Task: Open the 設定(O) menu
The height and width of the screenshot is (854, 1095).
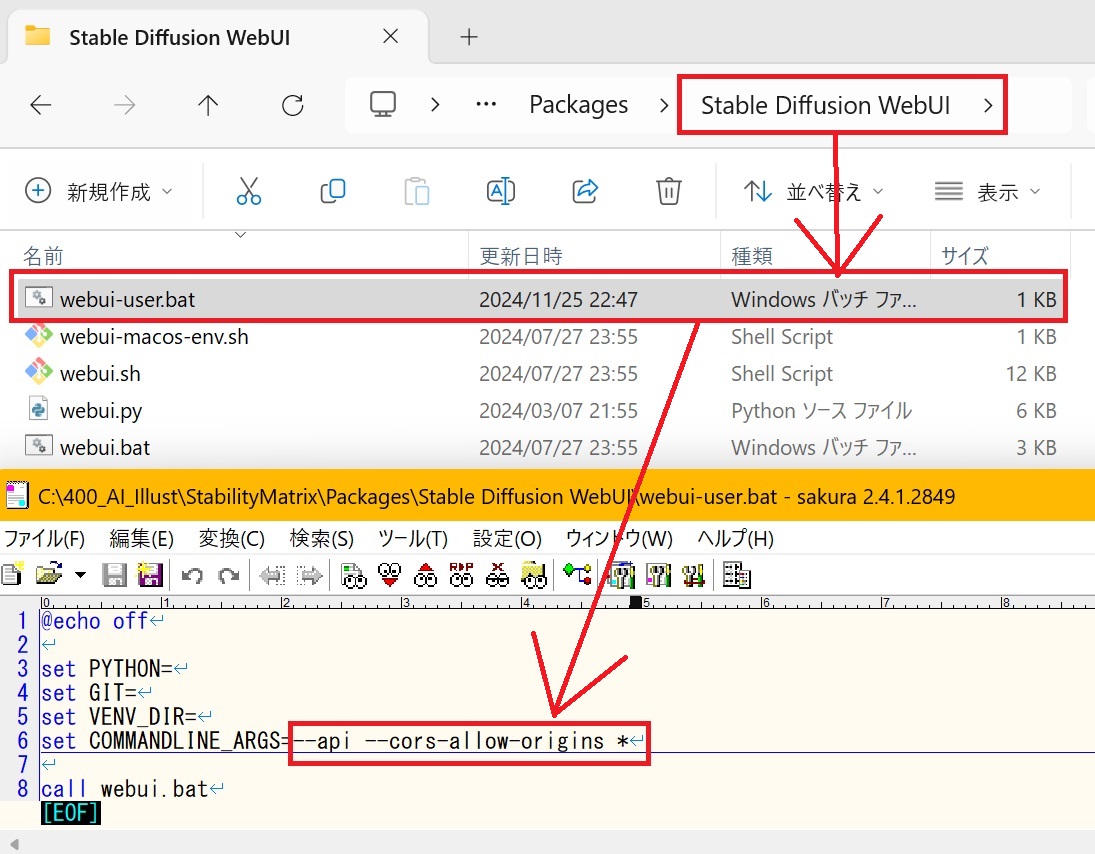Action: 507,538
